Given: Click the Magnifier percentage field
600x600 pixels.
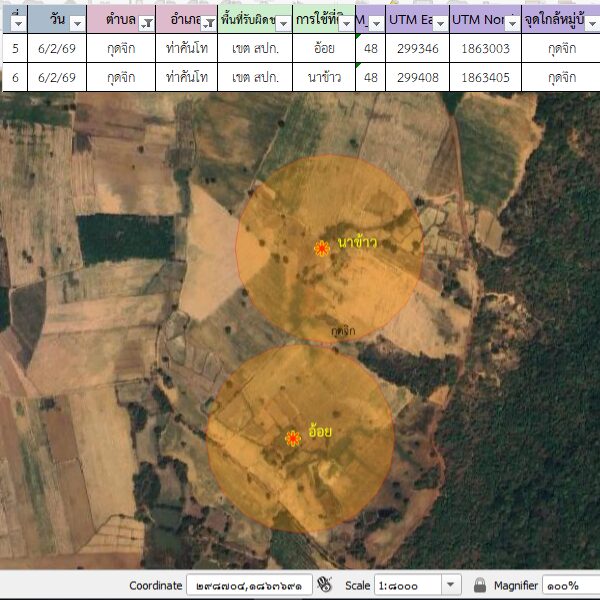Looking at the screenshot, I should (x=570, y=585).
